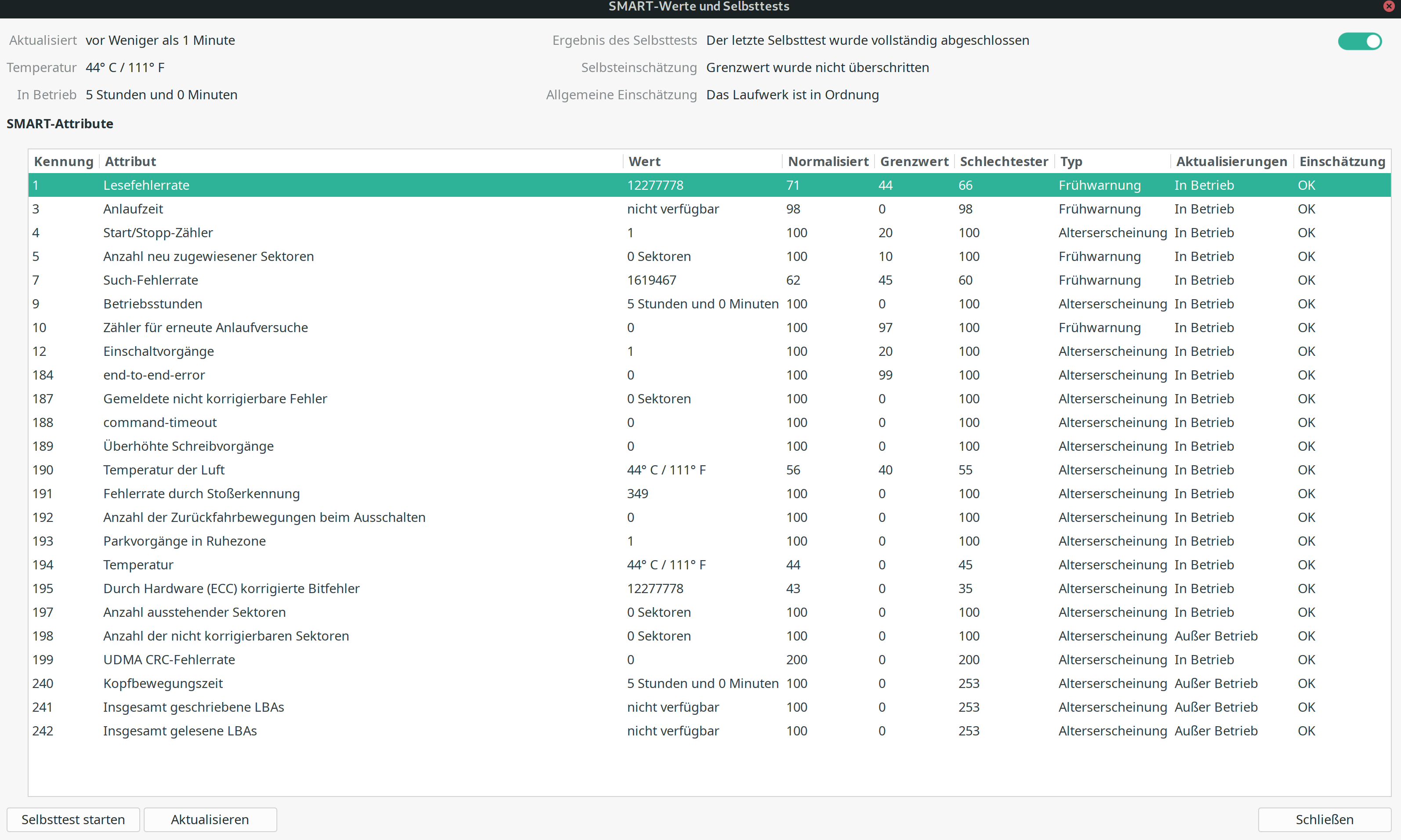Sort by Normalisiert column header

point(828,161)
